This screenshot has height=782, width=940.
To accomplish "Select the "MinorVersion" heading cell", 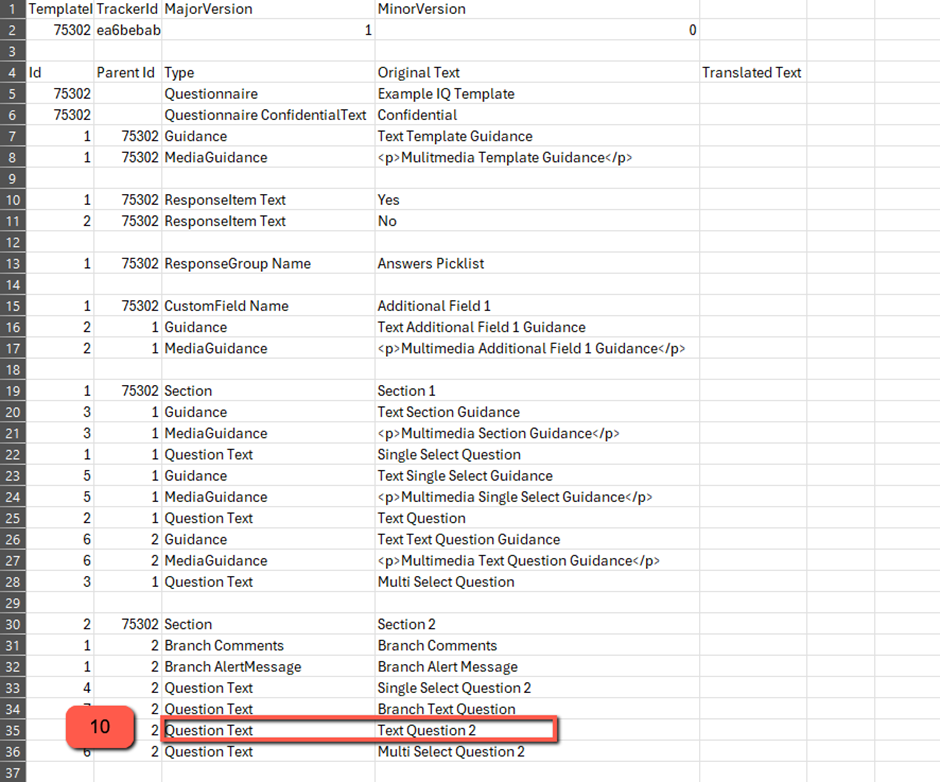I will (421, 9).
